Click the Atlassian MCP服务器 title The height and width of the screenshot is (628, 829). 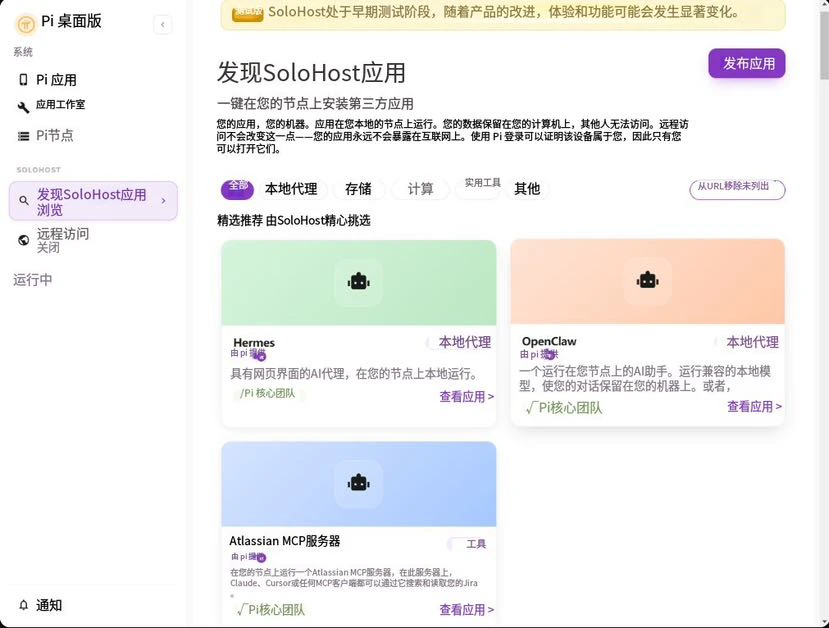tap(284, 541)
